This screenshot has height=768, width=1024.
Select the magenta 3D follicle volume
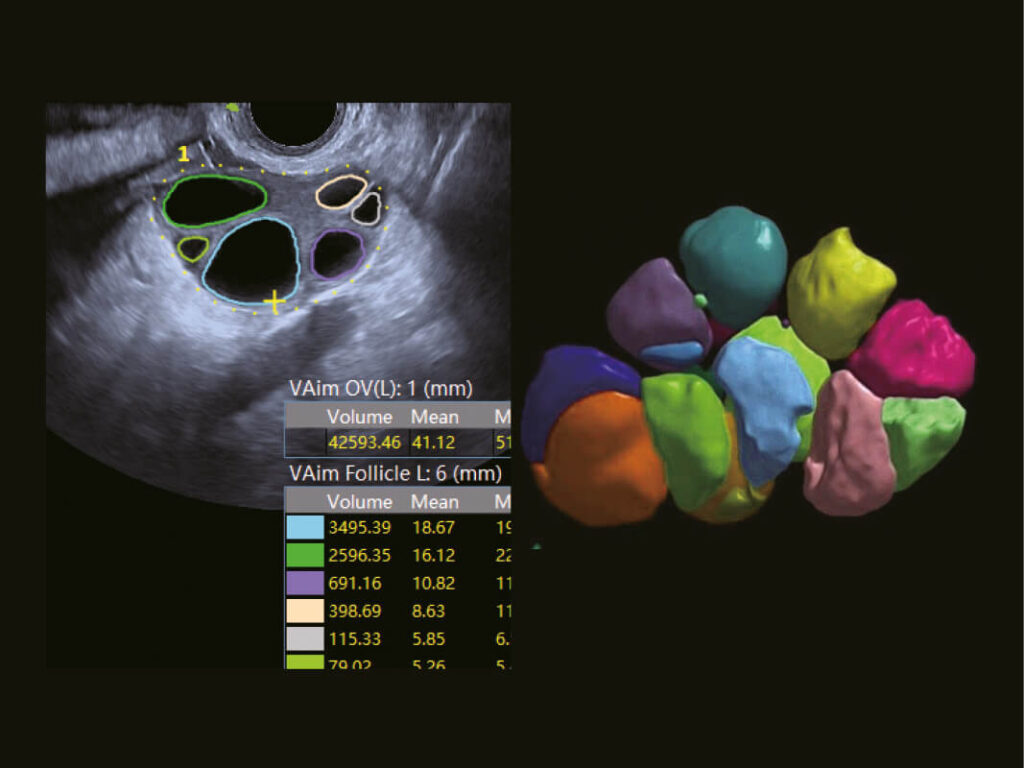[912, 349]
